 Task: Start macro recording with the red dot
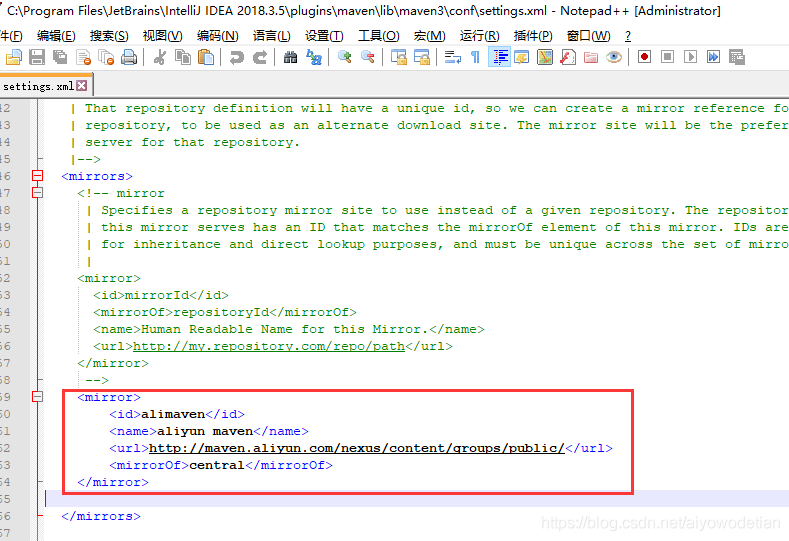click(644, 57)
